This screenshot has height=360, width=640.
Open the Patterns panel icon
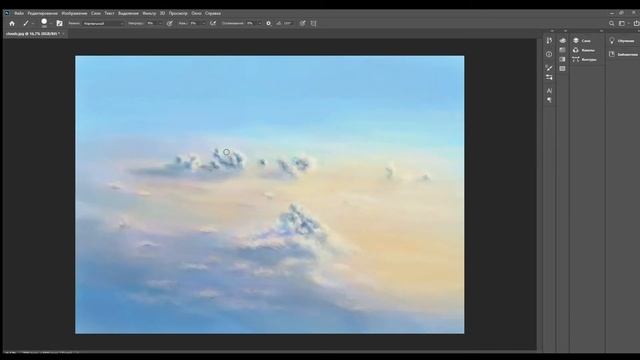pos(562,69)
